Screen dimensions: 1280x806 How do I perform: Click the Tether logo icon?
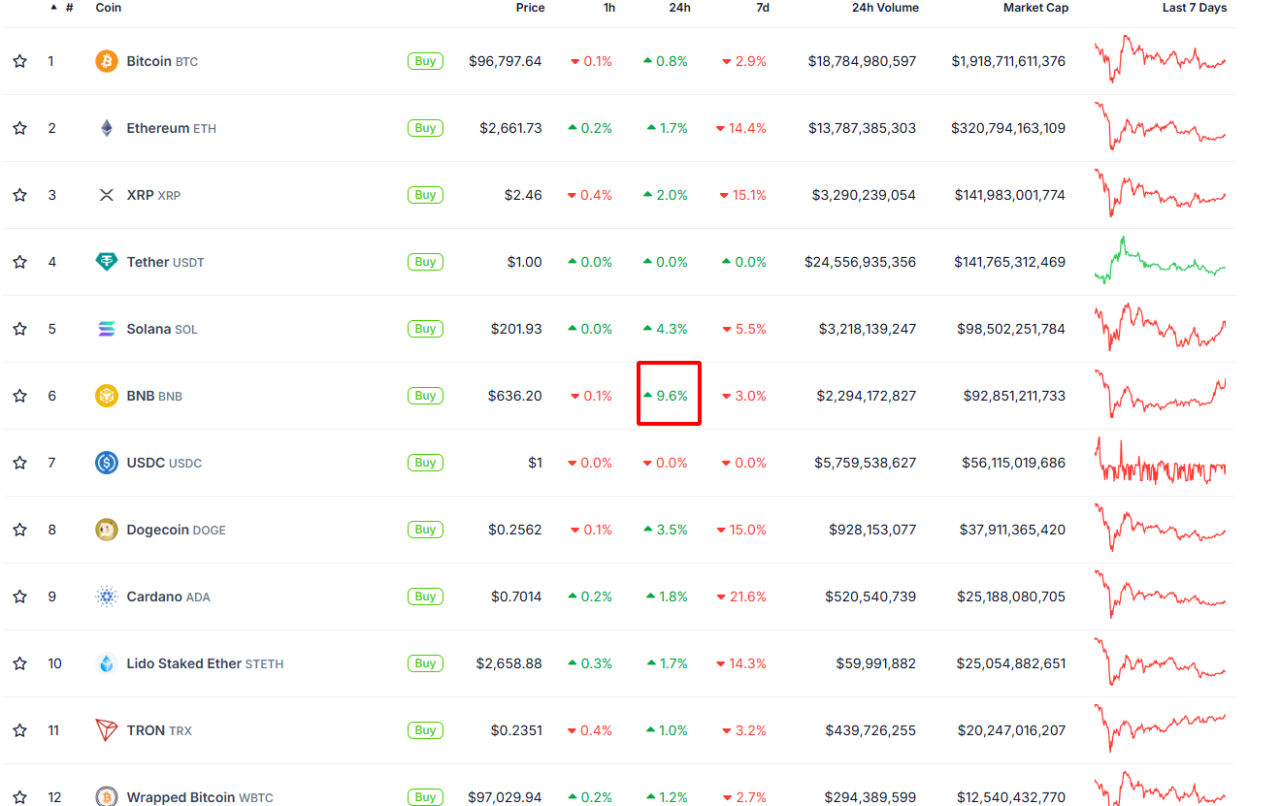pyautogui.click(x=106, y=262)
